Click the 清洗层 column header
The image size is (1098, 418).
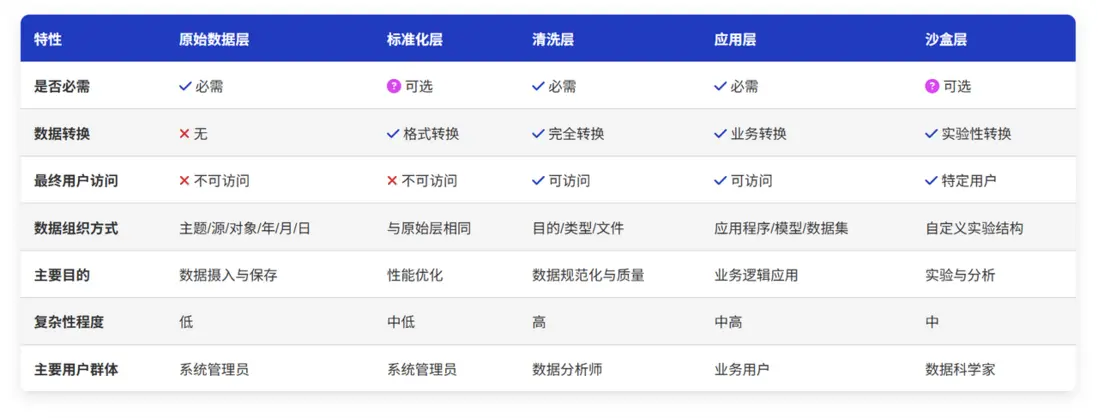(x=553, y=40)
